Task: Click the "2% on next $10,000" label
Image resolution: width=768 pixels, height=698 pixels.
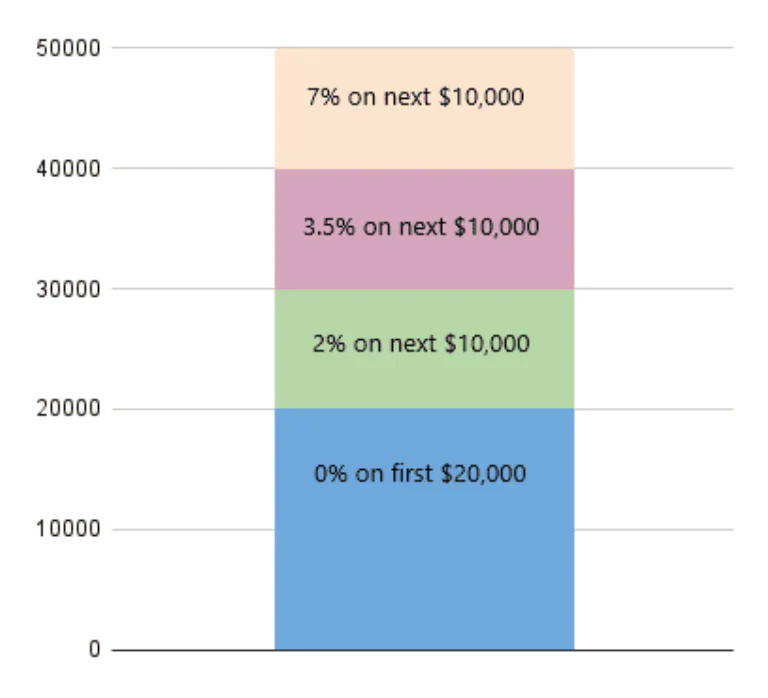Action: tap(421, 344)
